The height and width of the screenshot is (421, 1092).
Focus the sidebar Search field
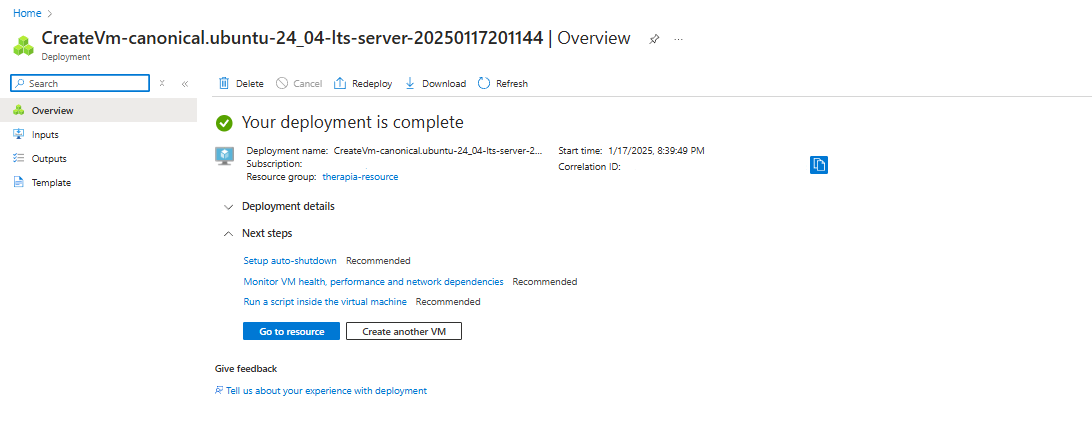[80, 84]
